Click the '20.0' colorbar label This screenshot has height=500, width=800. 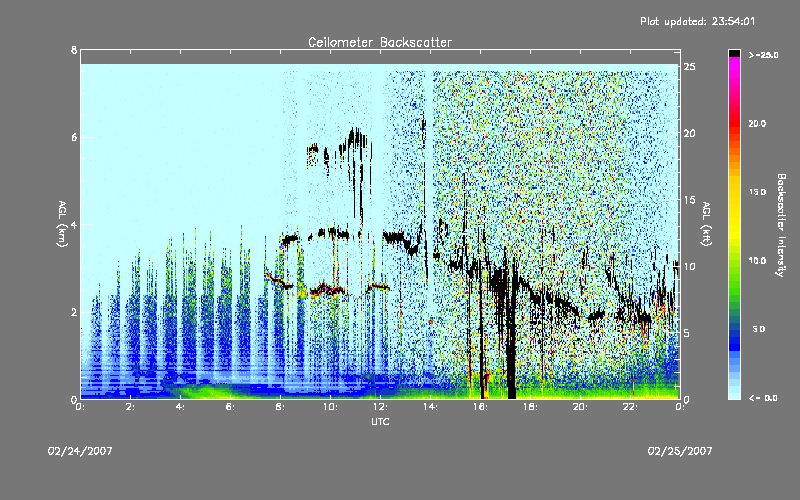[757, 124]
